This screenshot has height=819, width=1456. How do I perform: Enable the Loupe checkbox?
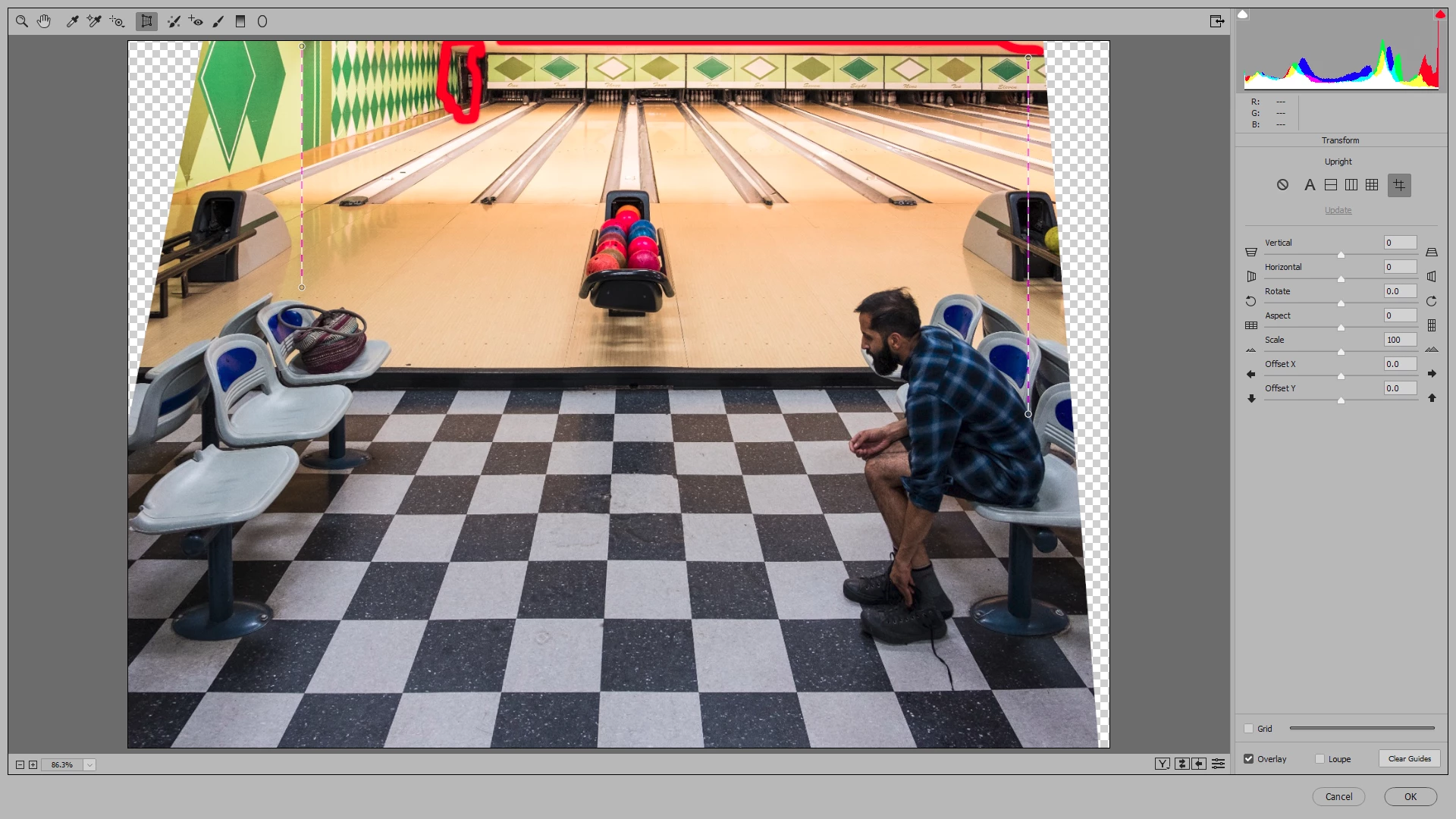click(1320, 759)
